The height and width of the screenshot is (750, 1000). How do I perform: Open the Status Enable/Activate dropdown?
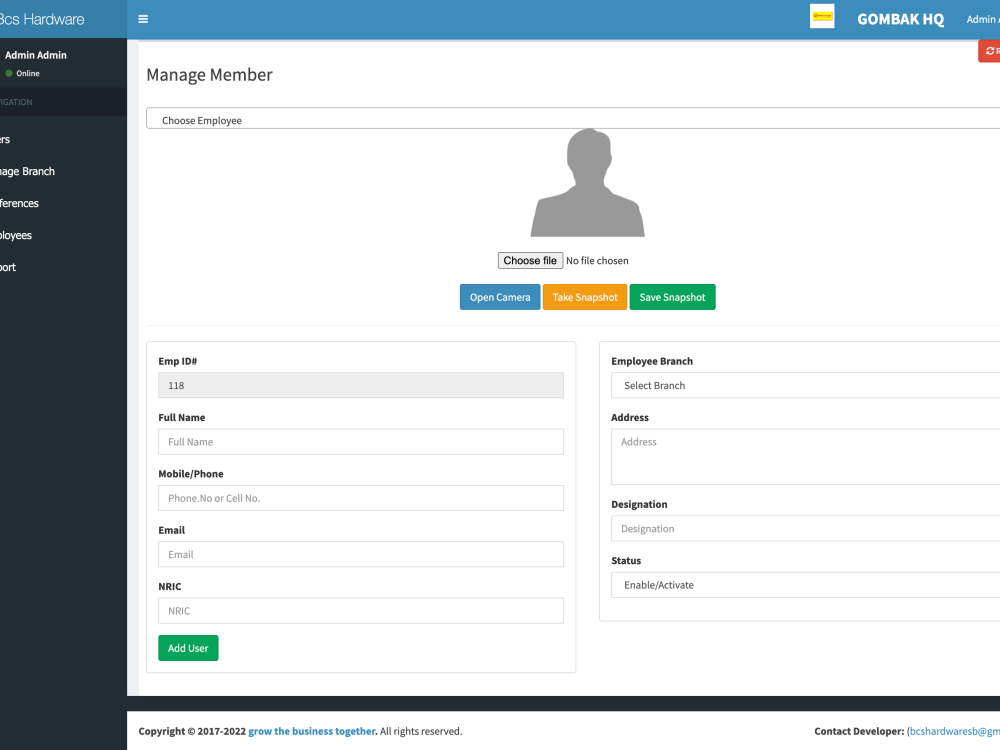(x=805, y=585)
